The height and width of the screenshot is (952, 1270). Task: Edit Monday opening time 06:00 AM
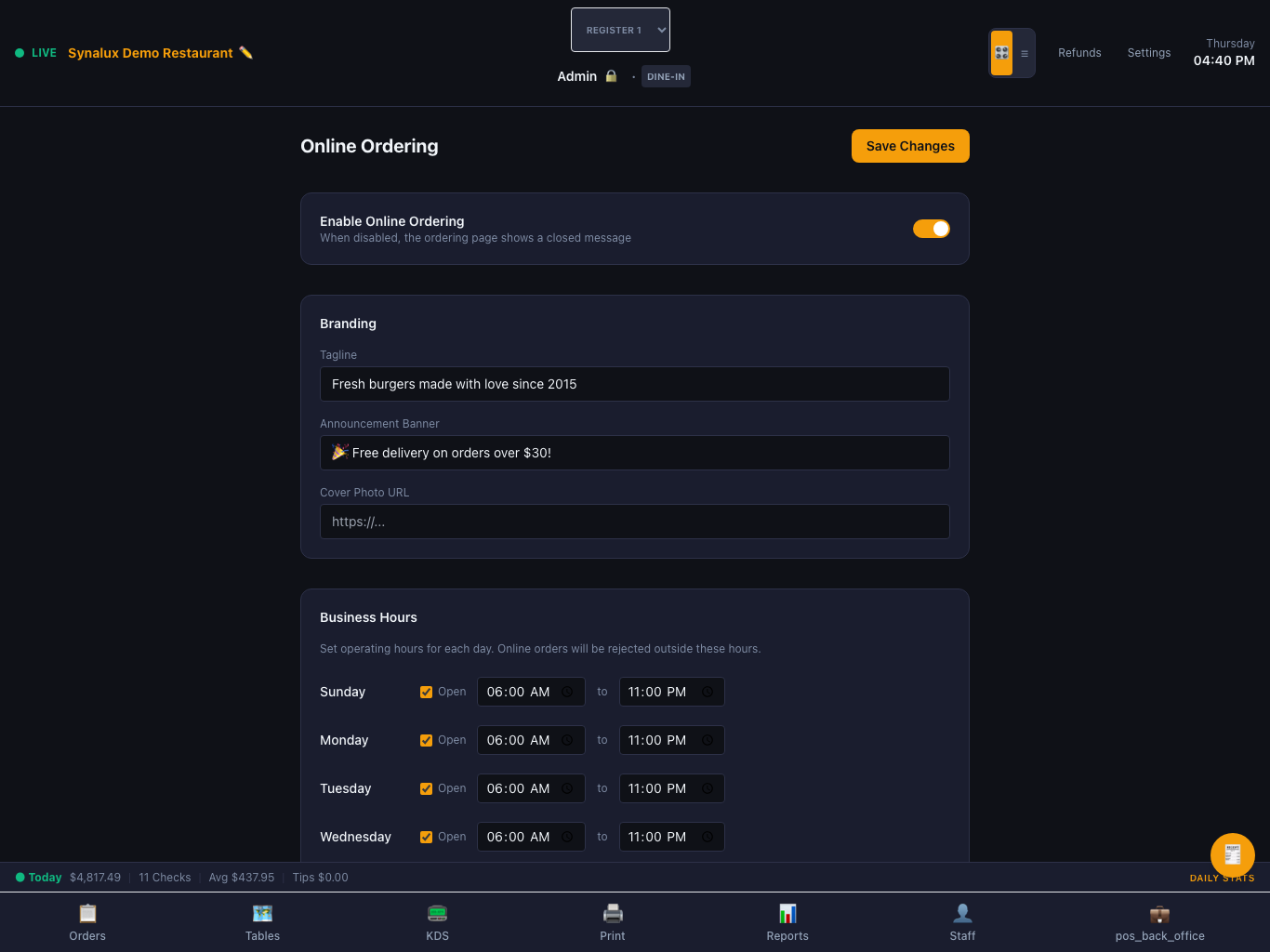pos(531,740)
